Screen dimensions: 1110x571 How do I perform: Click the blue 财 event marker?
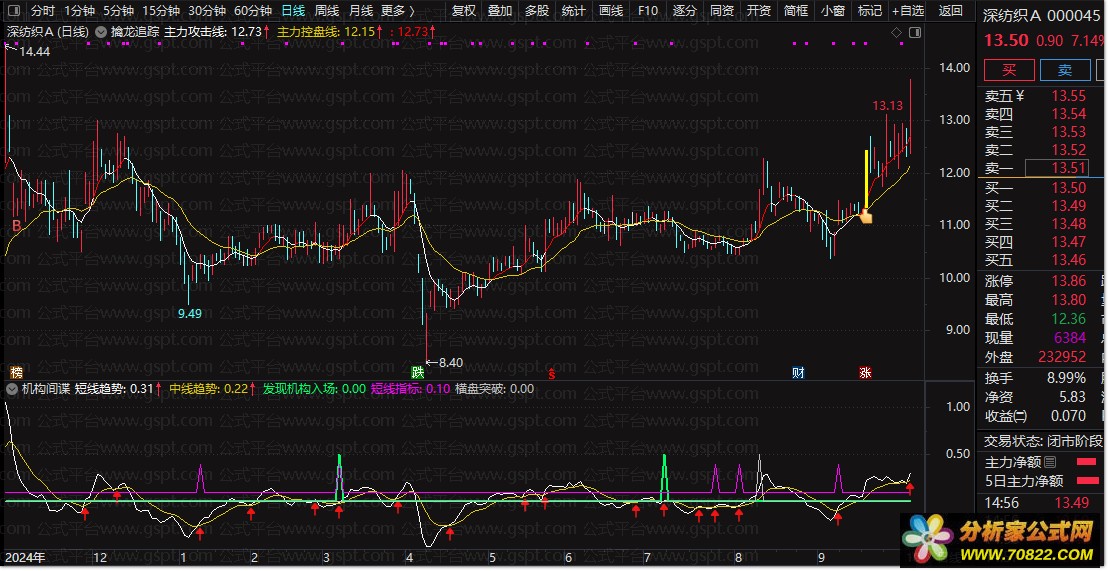click(x=798, y=372)
